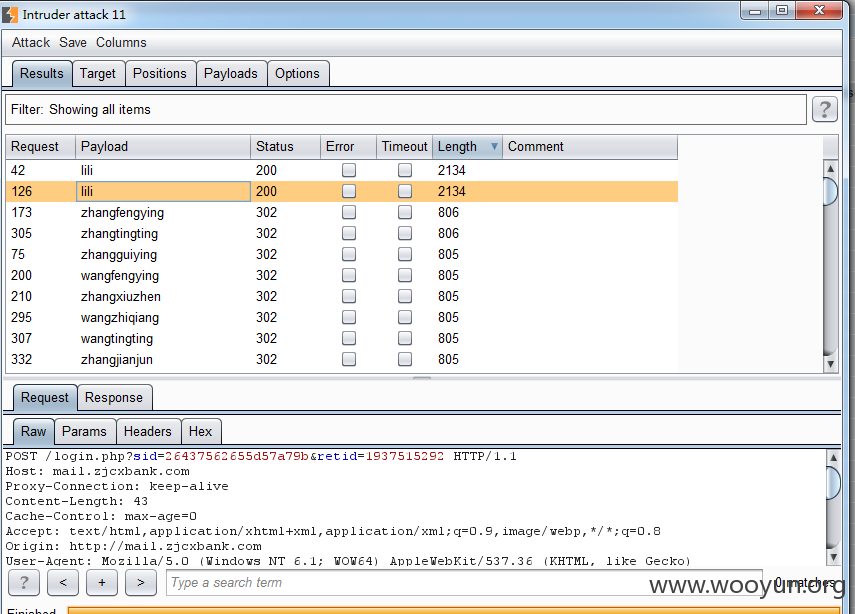
Task: Select row with payload zhangxiuzhen
Action: [x=342, y=296]
